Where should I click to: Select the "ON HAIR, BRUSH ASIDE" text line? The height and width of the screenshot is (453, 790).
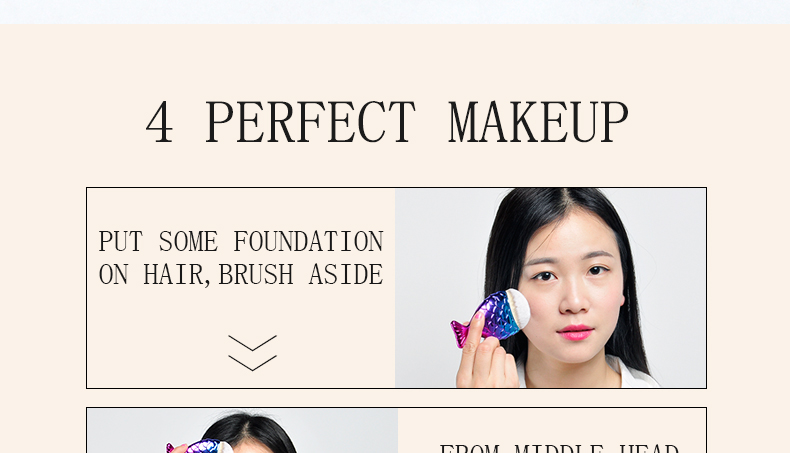241,275
